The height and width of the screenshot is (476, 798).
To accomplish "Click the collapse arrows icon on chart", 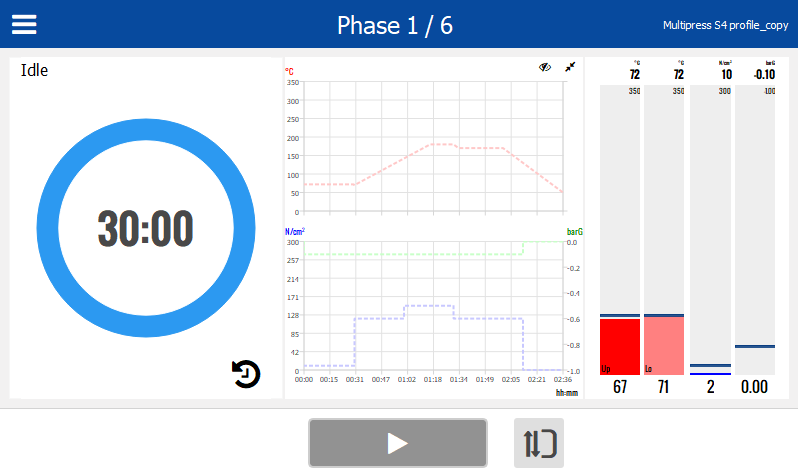I will [570, 67].
